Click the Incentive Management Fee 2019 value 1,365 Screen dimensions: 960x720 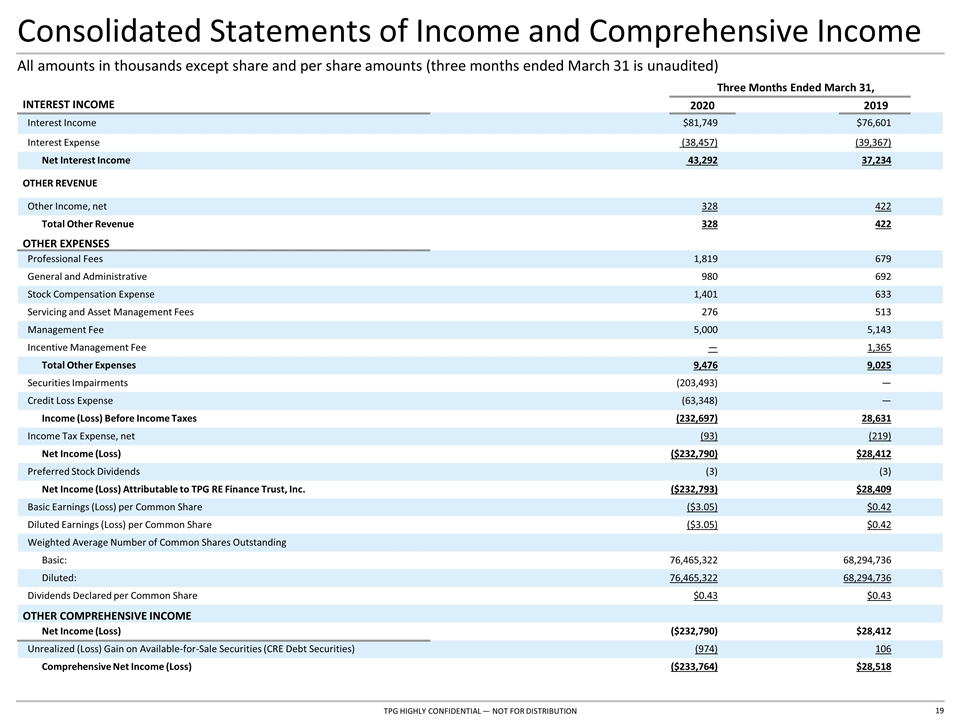tap(879, 348)
